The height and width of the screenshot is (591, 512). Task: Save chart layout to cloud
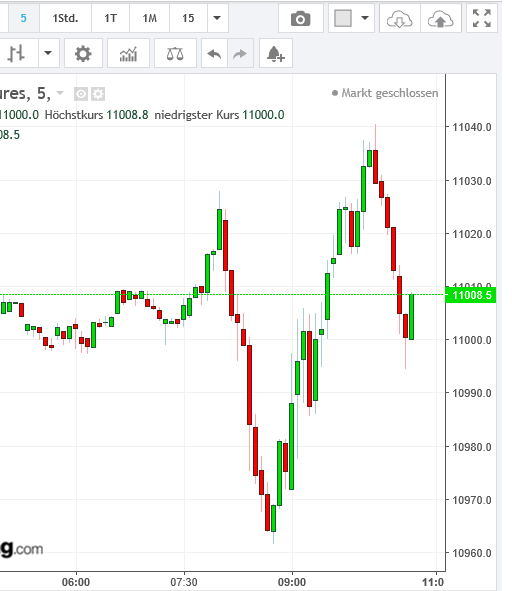coord(440,18)
